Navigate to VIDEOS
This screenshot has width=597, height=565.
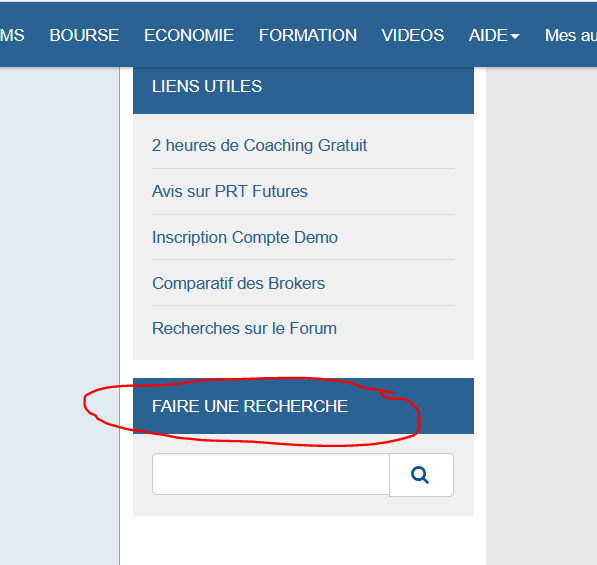click(413, 35)
